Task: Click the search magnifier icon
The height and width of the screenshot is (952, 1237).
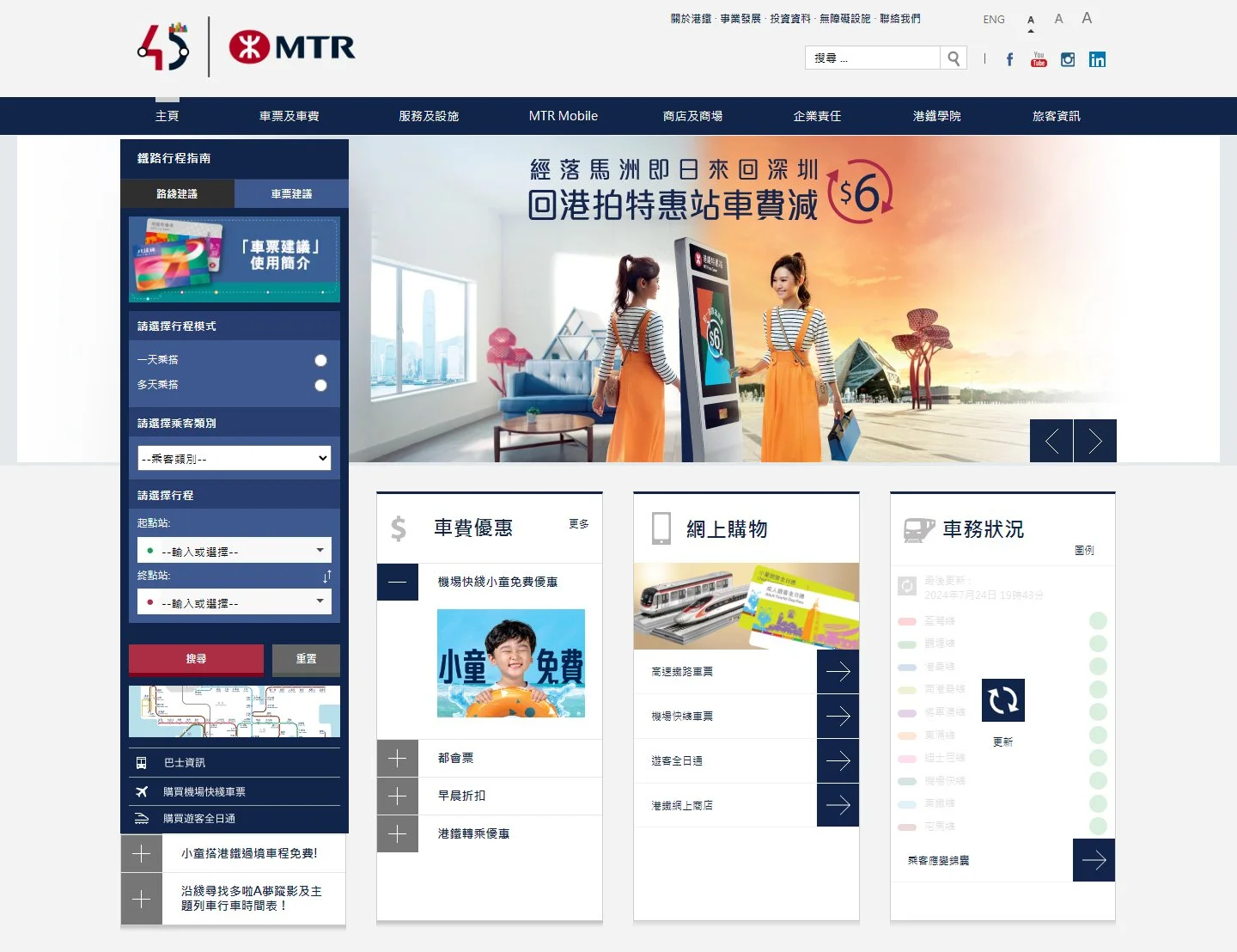Action: pyautogui.click(x=954, y=58)
